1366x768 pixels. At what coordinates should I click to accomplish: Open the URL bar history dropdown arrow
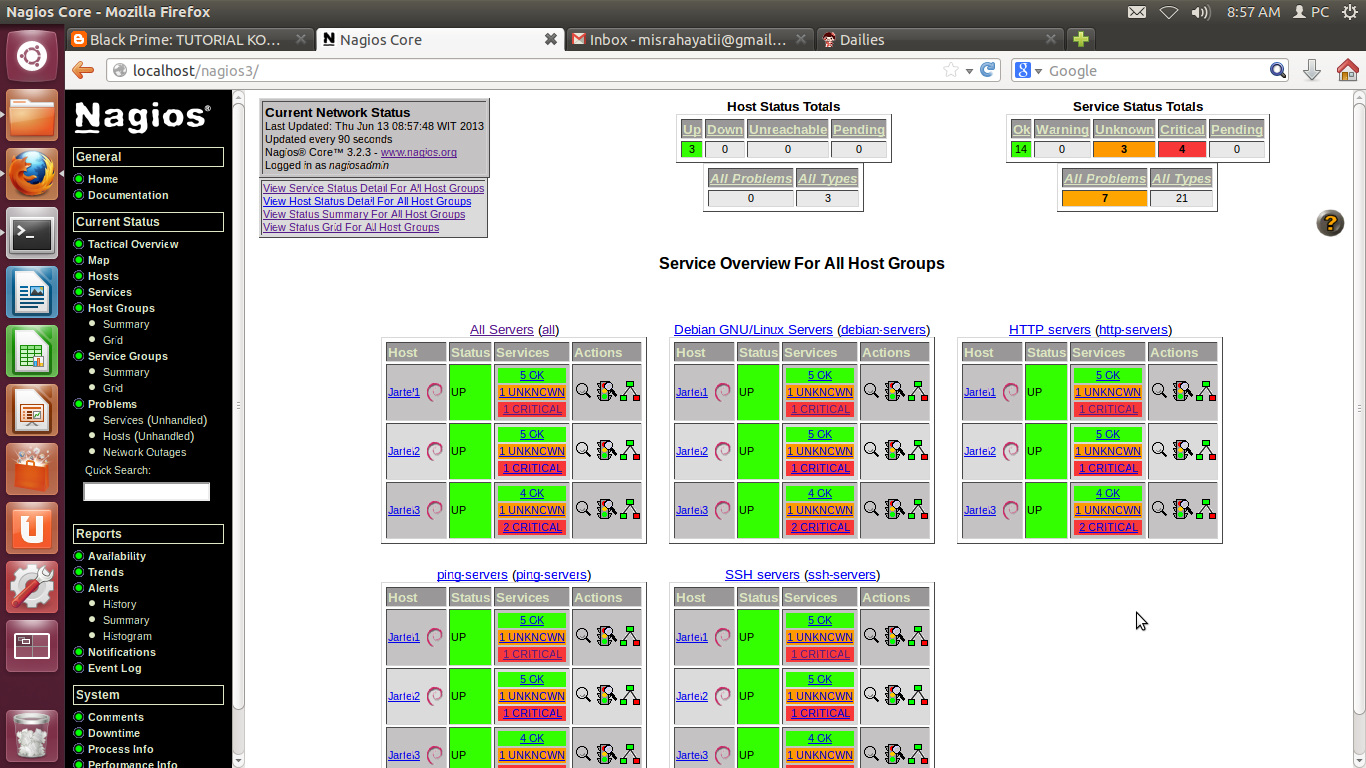tap(969, 71)
